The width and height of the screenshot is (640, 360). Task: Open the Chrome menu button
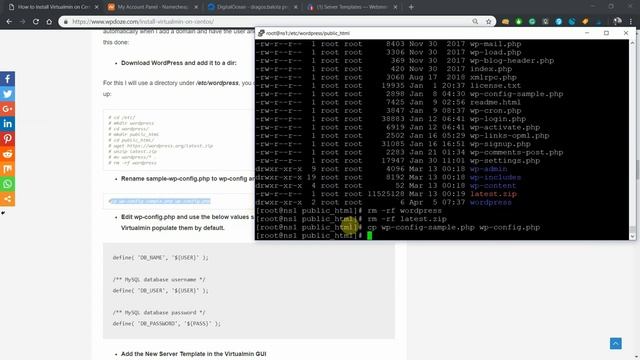[x=631, y=22]
